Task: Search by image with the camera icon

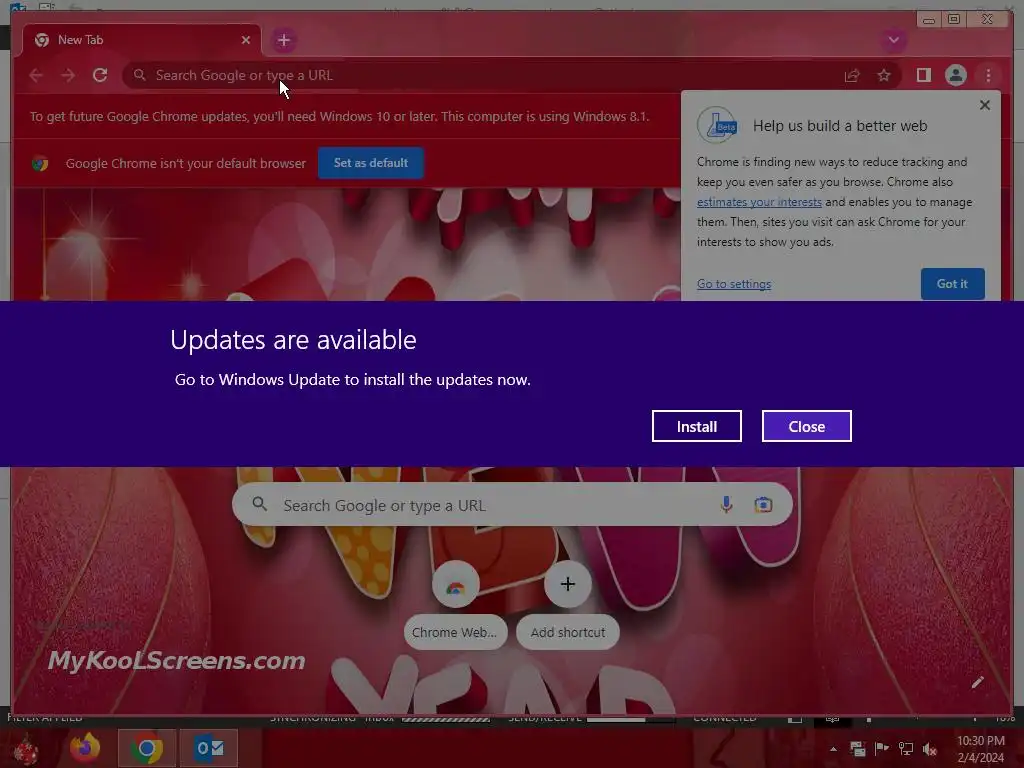Action: (x=763, y=504)
